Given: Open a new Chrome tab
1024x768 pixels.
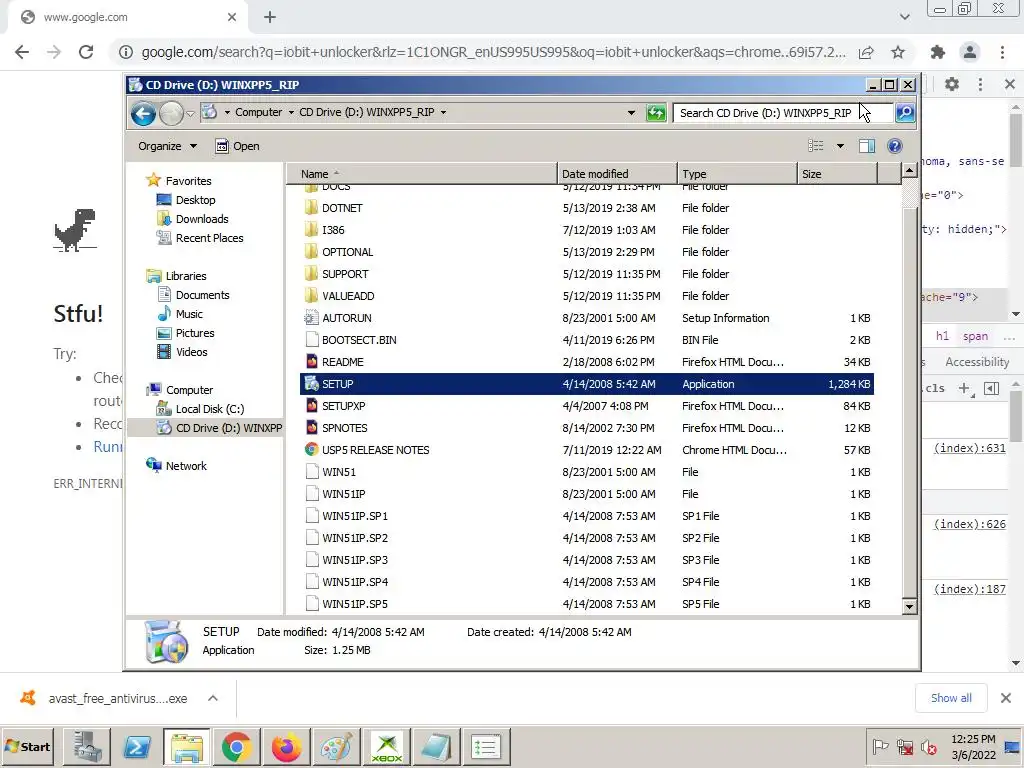Looking at the screenshot, I should click(270, 18).
